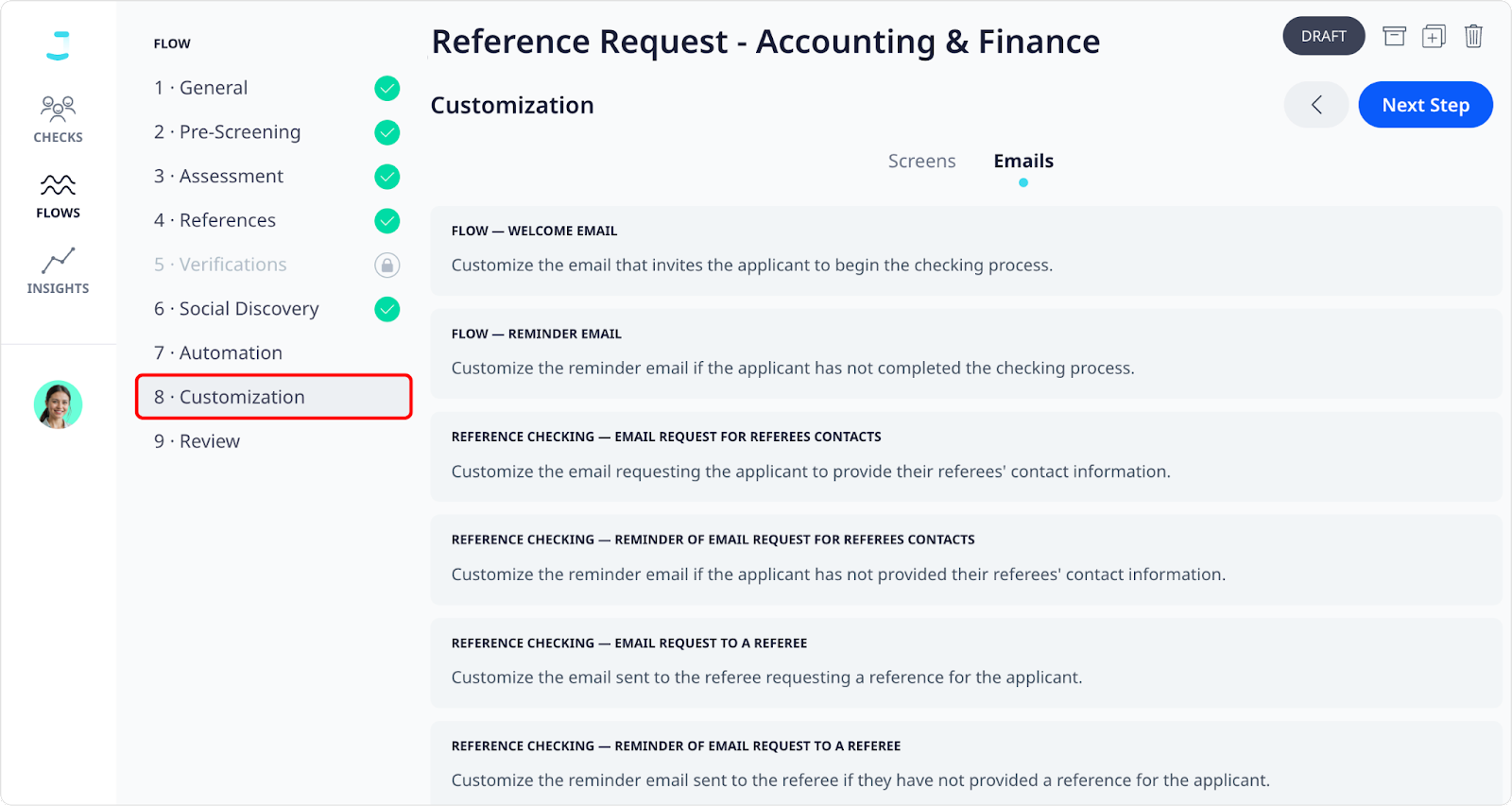
Task: Open the Insights chart icon
Action: tap(58, 261)
